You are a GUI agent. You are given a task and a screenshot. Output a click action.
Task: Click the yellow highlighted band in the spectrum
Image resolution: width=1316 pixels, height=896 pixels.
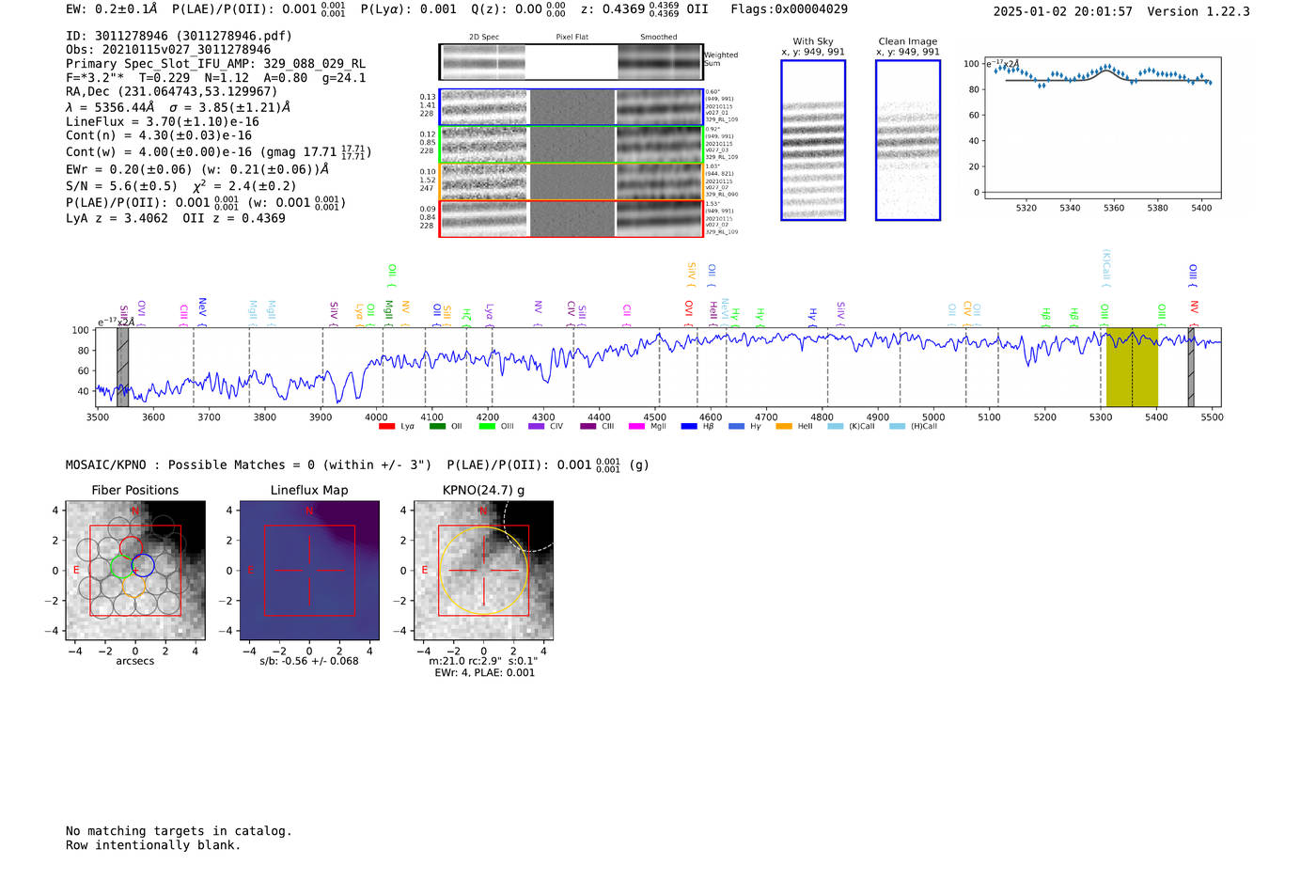tap(1132, 367)
